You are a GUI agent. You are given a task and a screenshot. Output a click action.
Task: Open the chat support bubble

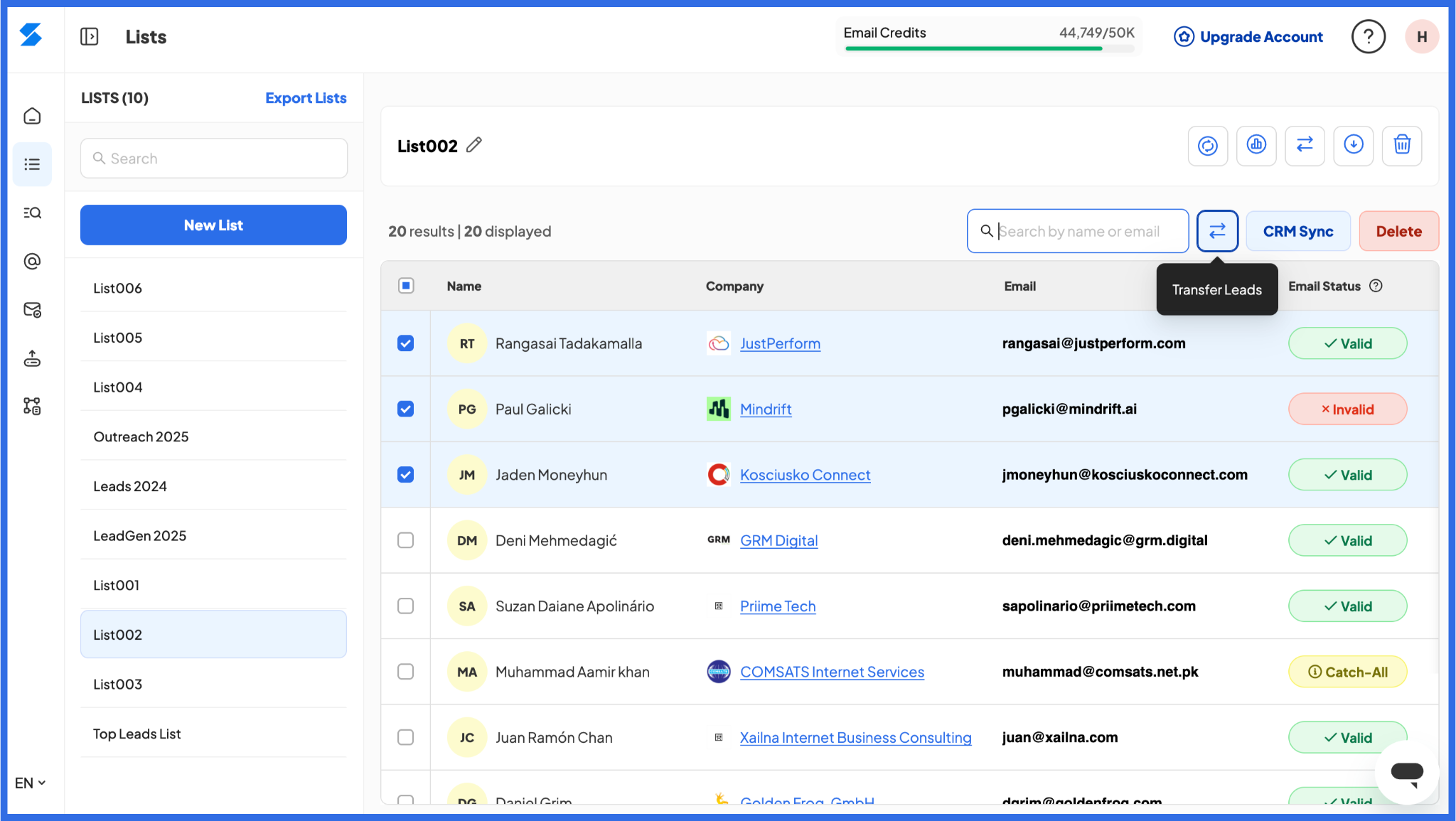pyautogui.click(x=1406, y=772)
